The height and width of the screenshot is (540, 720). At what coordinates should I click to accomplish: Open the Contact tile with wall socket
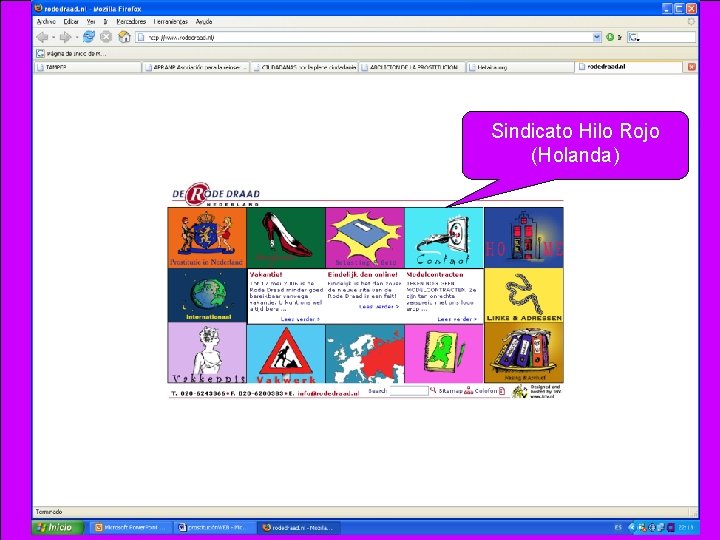pyautogui.click(x=444, y=237)
